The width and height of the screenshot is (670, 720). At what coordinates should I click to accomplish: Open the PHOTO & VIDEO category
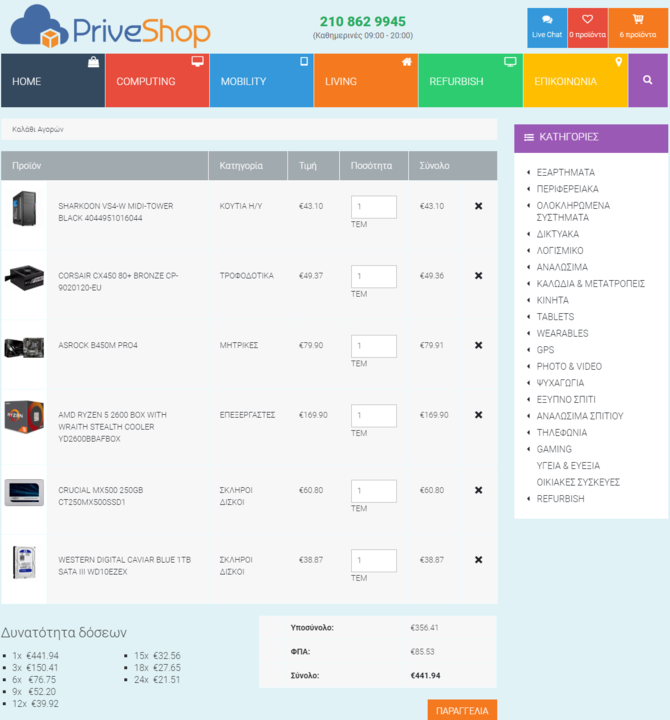point(569,366)
